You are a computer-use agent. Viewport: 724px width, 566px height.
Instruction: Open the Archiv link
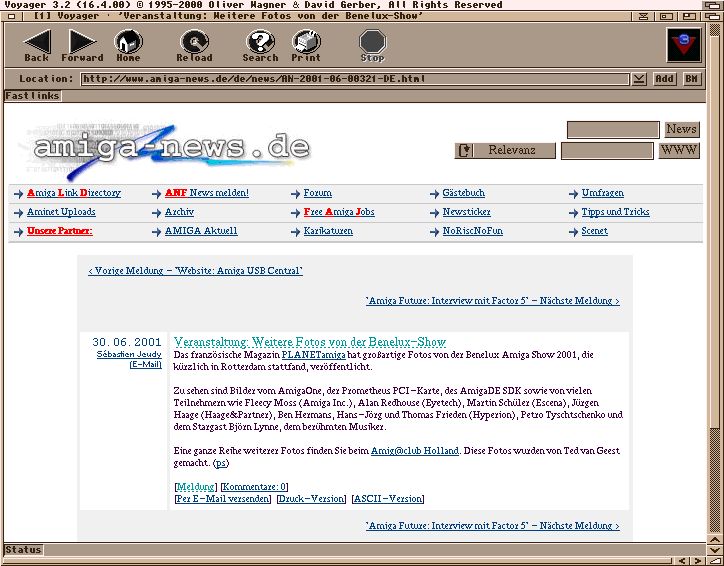pos(179,212)
